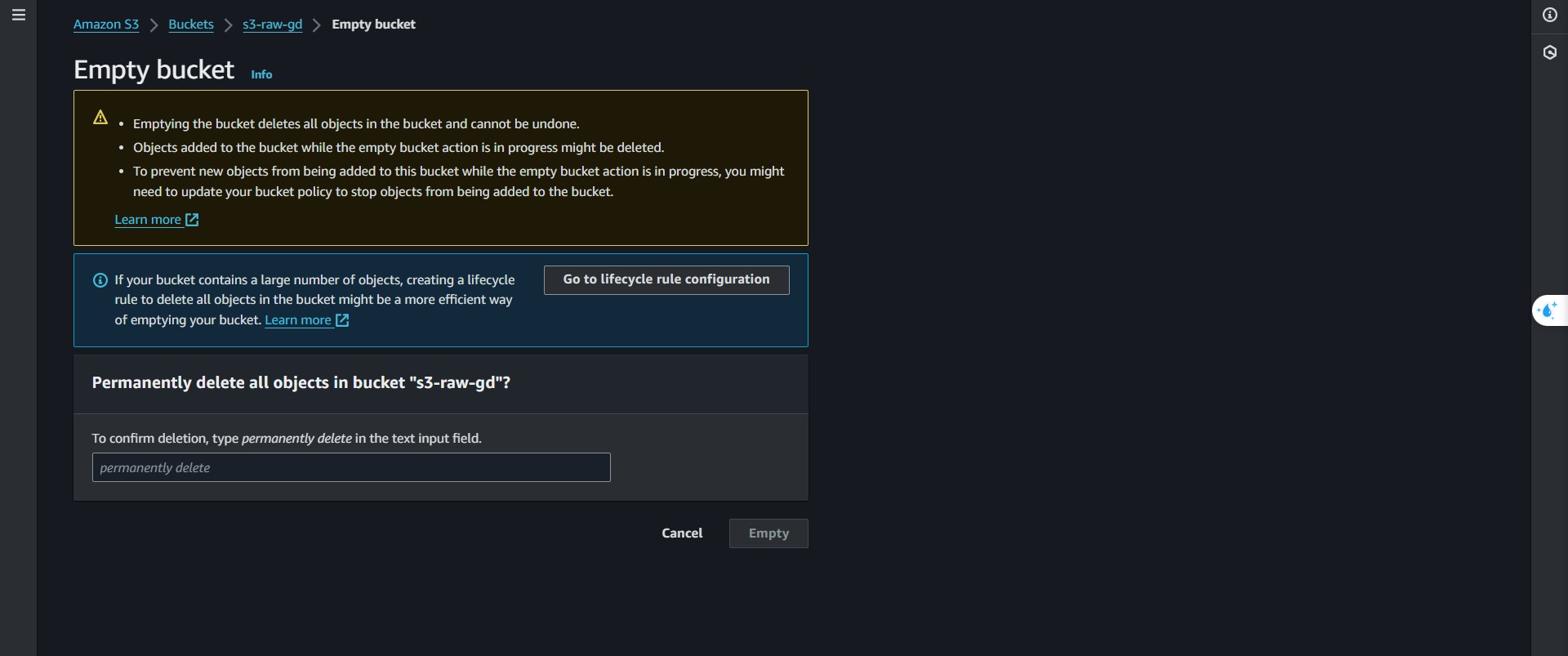Click breadcrumb chevron after Amazon S3
The width and height of the screenshot is (1568, 656).
[154, 25]
